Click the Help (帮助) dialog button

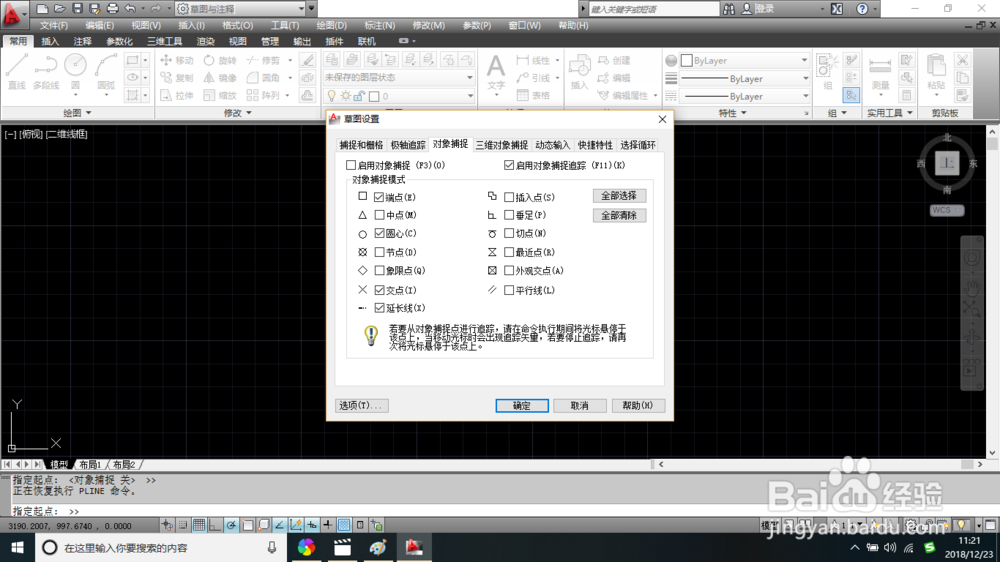(638, 406)
